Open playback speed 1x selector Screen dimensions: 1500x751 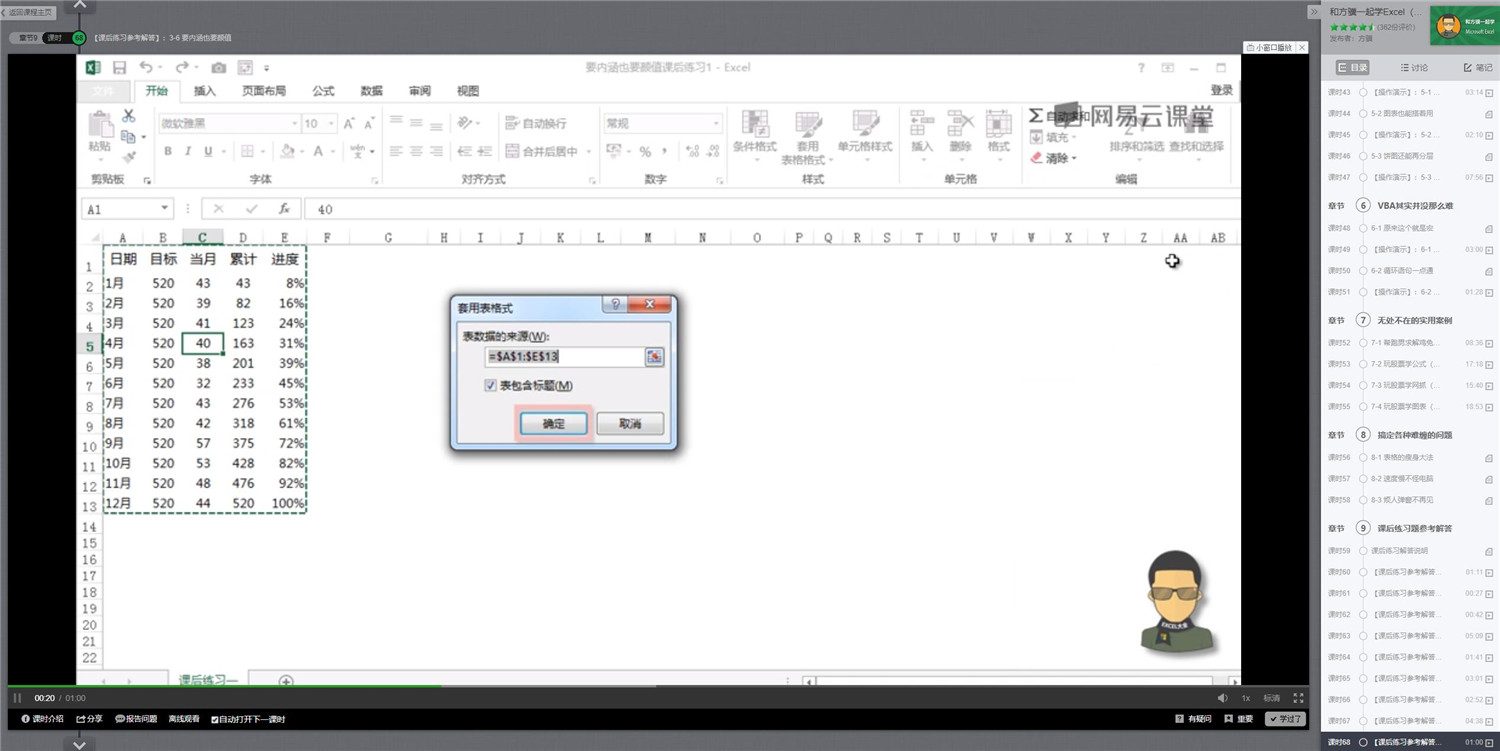[1246, 698]
